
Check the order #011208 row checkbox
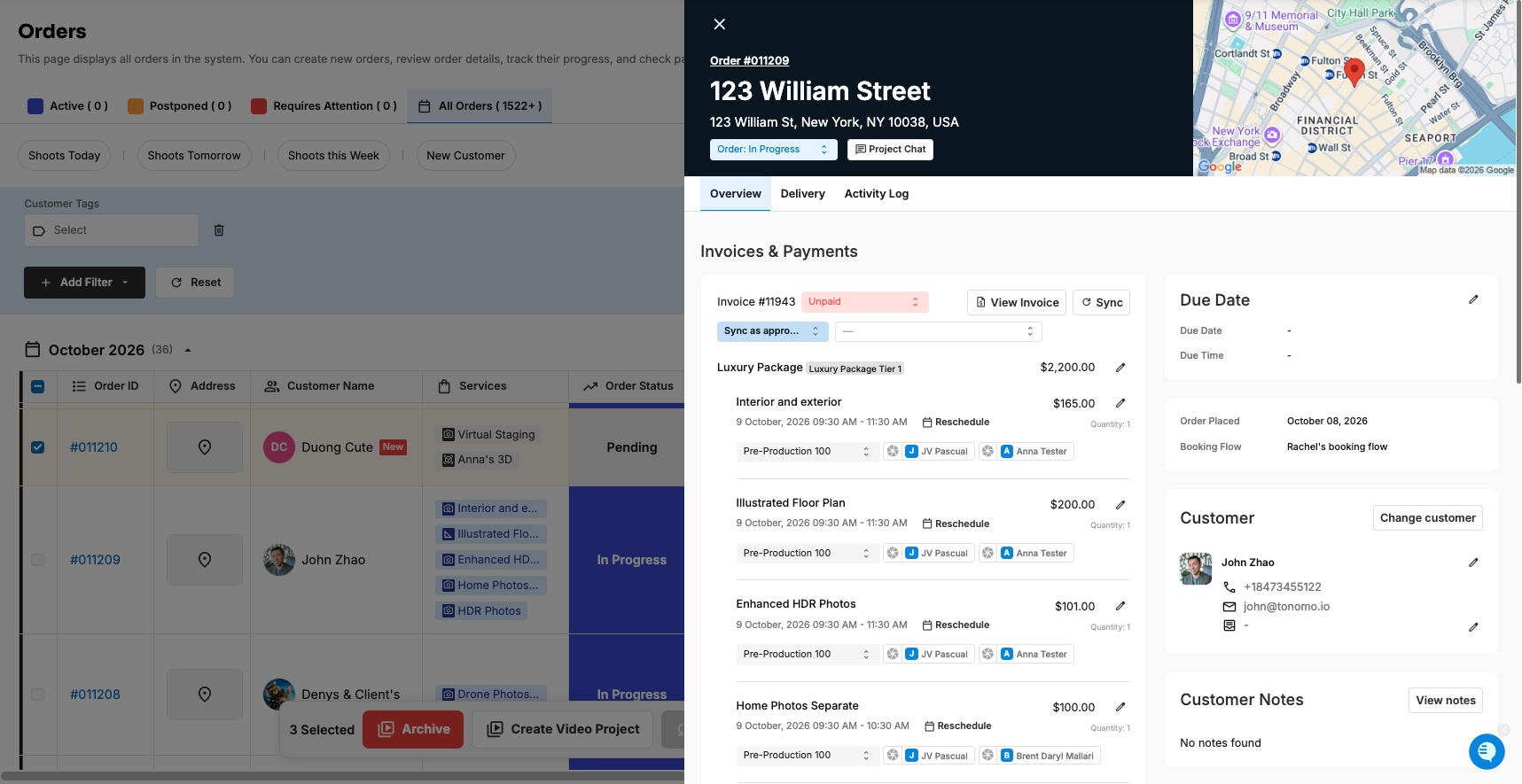pyautogui.click(x=38, y=695)
